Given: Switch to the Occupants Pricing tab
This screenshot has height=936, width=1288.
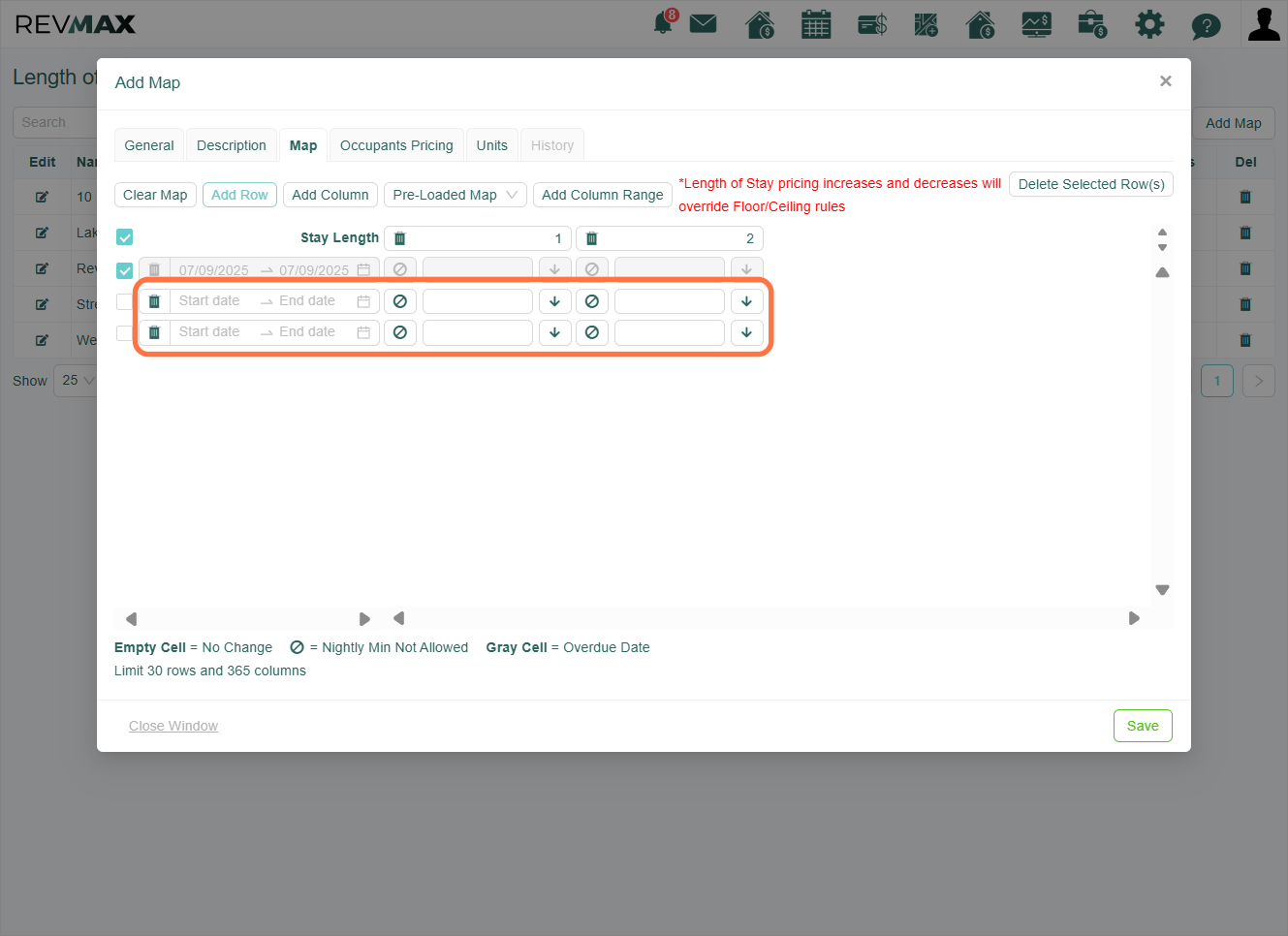Looking at the screenshot, I should (x=396, y=145).
